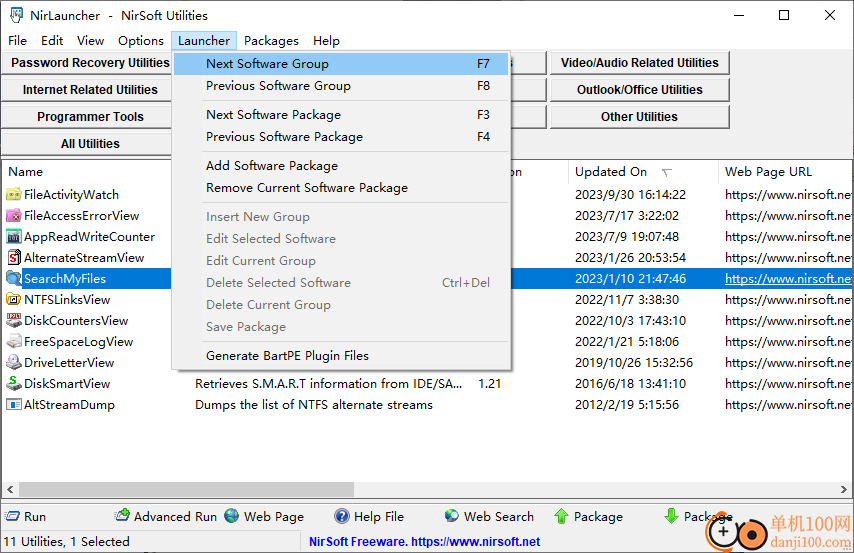Click the scrollbar left arrow
The height and width of the screenshot is (553, 854).
pos(10,489)
